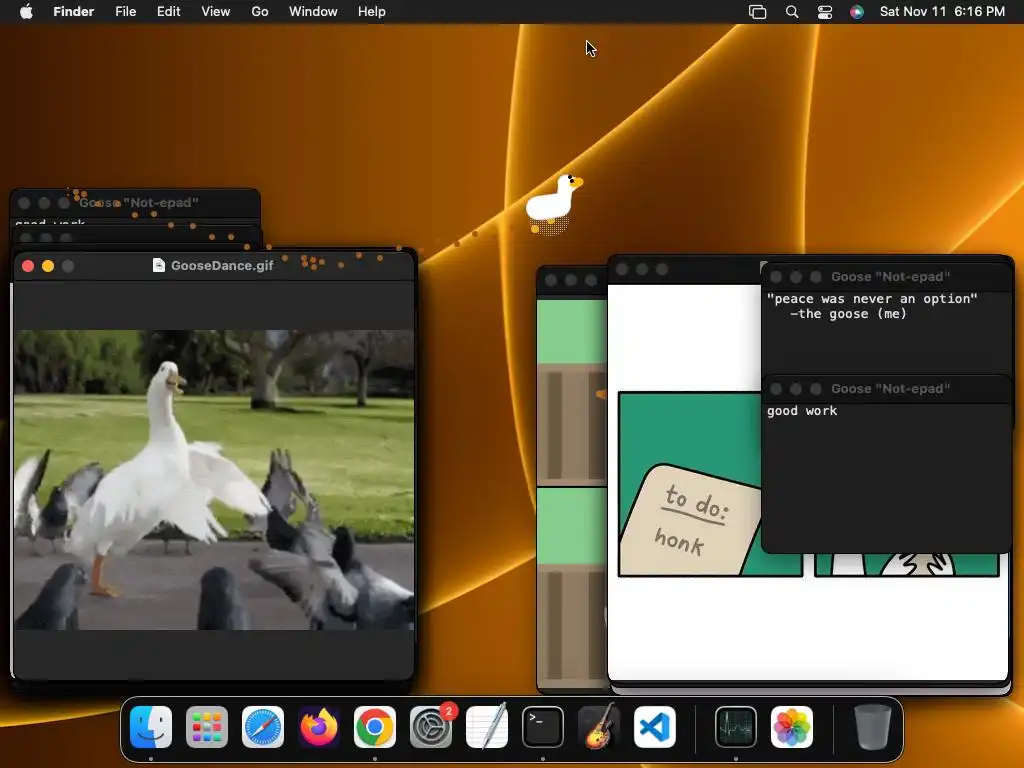Open Photos app from the Dock
Image resolution: width=1024 pixels, height=768 pixels.
coord(792,727)
